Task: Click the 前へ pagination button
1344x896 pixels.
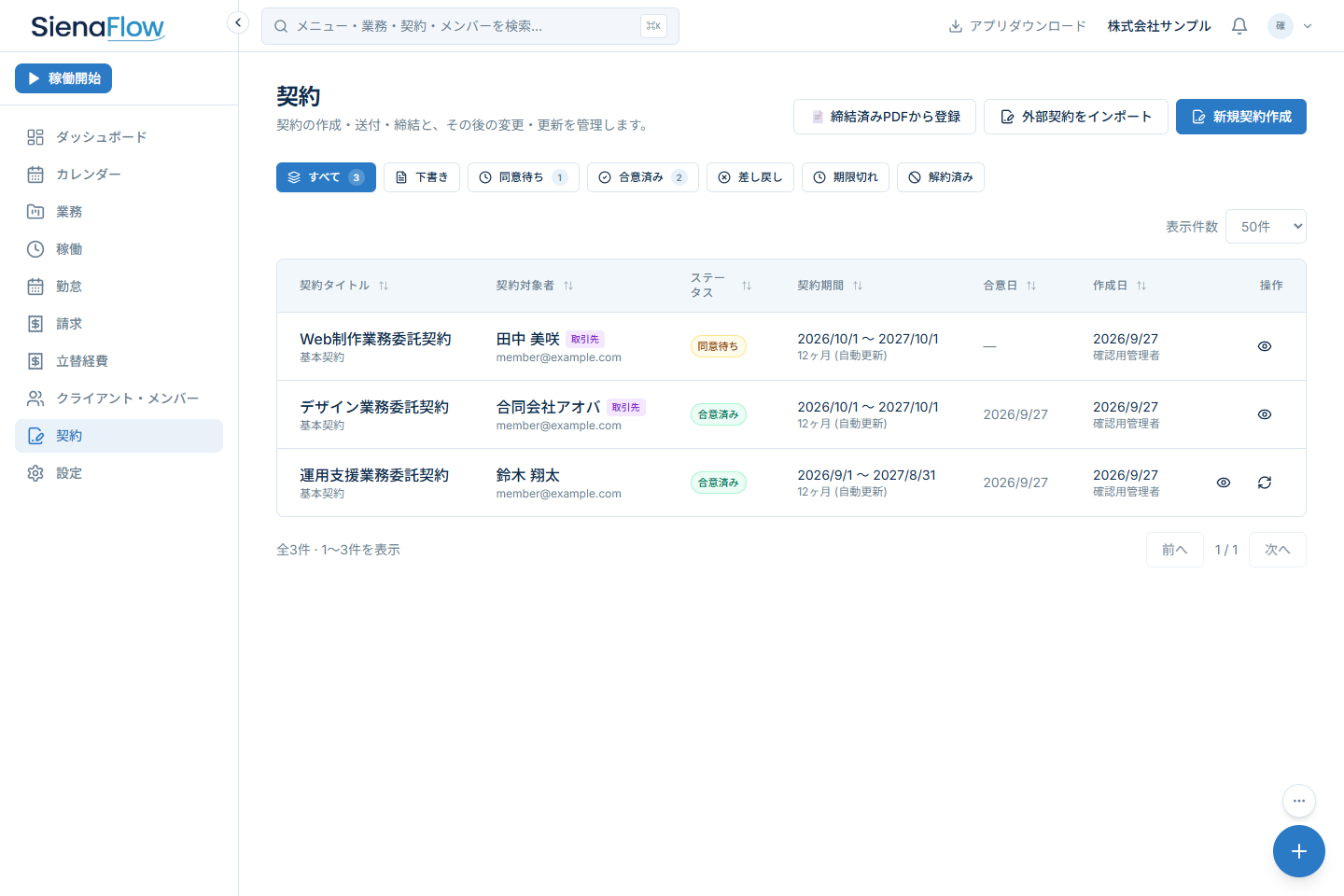Action: pyautogui.click(x=1174, y=550)
